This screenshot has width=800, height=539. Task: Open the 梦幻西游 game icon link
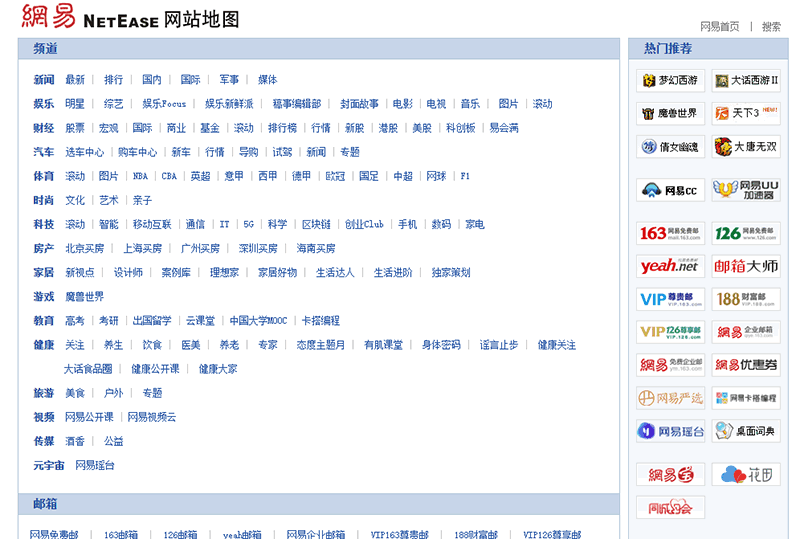(x=670, y=81)
